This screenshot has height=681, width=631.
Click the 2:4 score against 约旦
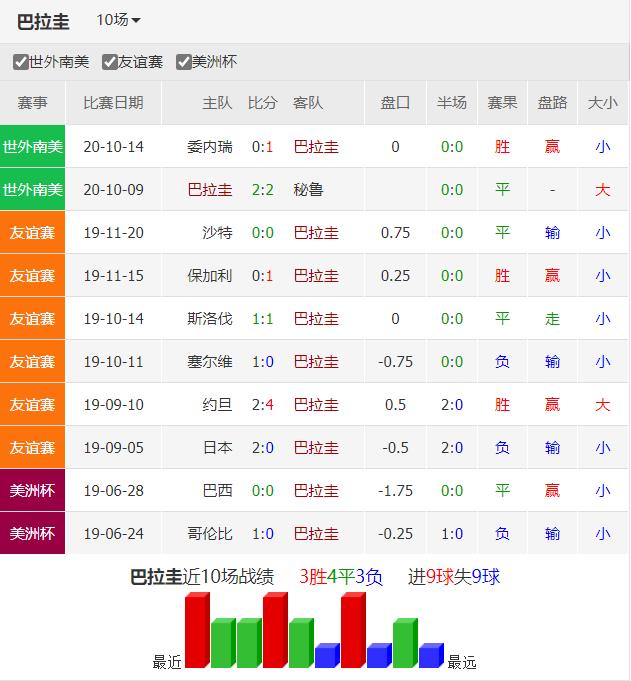262,405
